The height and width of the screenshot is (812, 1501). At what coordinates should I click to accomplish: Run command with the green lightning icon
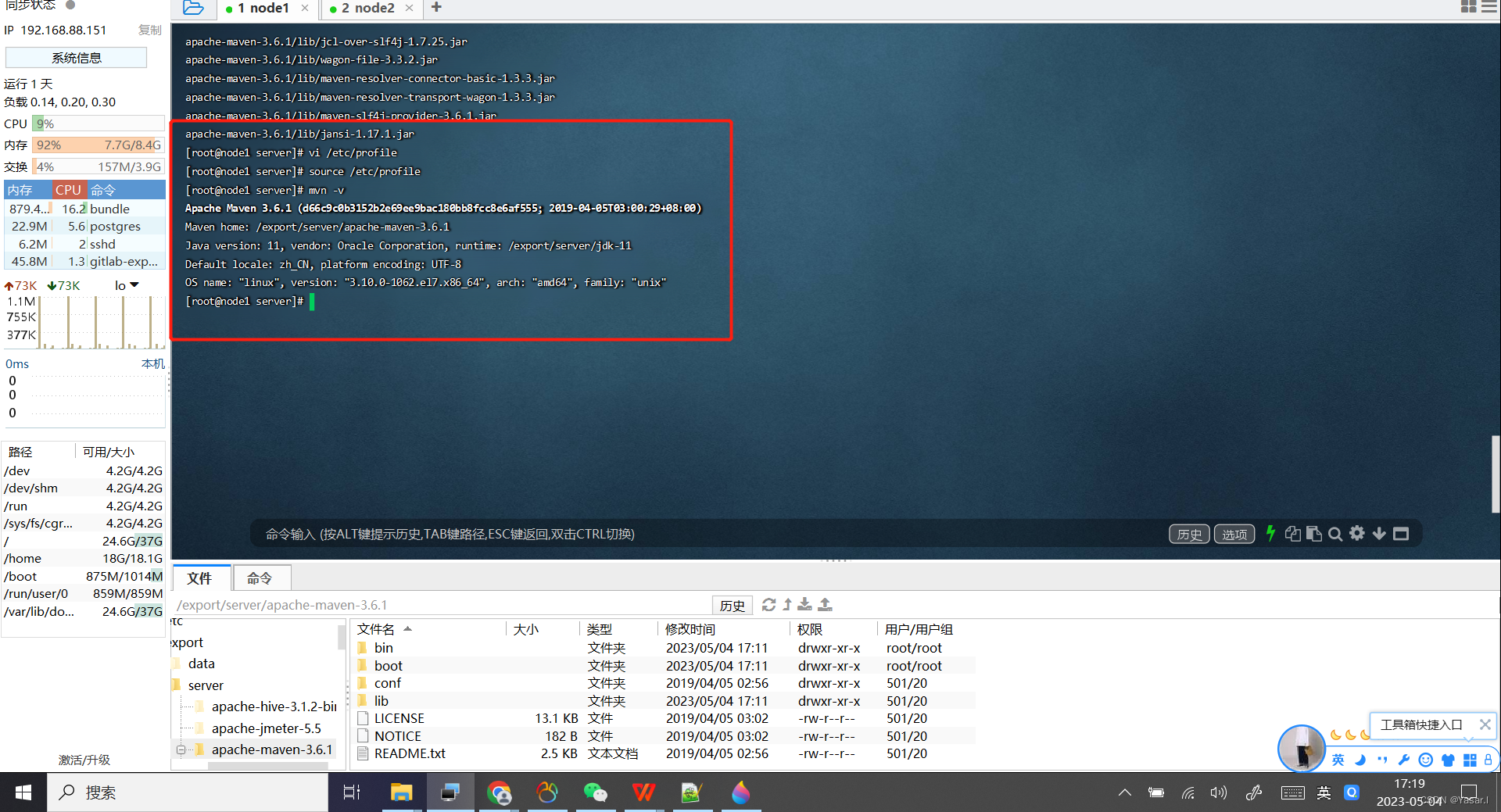1270,534
